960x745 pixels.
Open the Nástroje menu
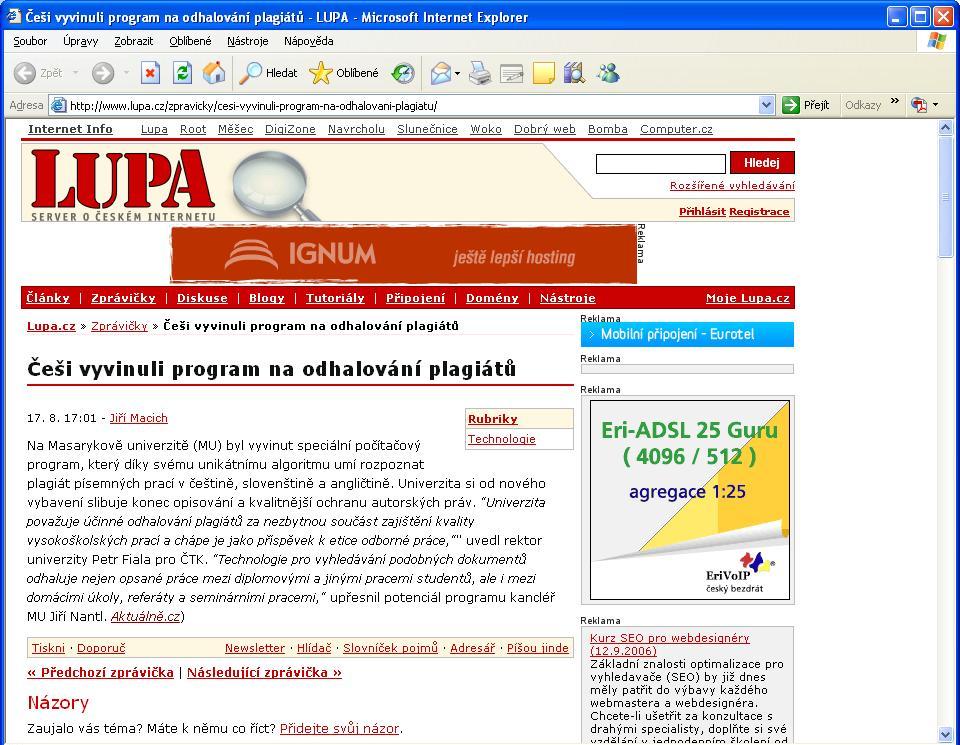pyautogui.click(x=247, y=41)
